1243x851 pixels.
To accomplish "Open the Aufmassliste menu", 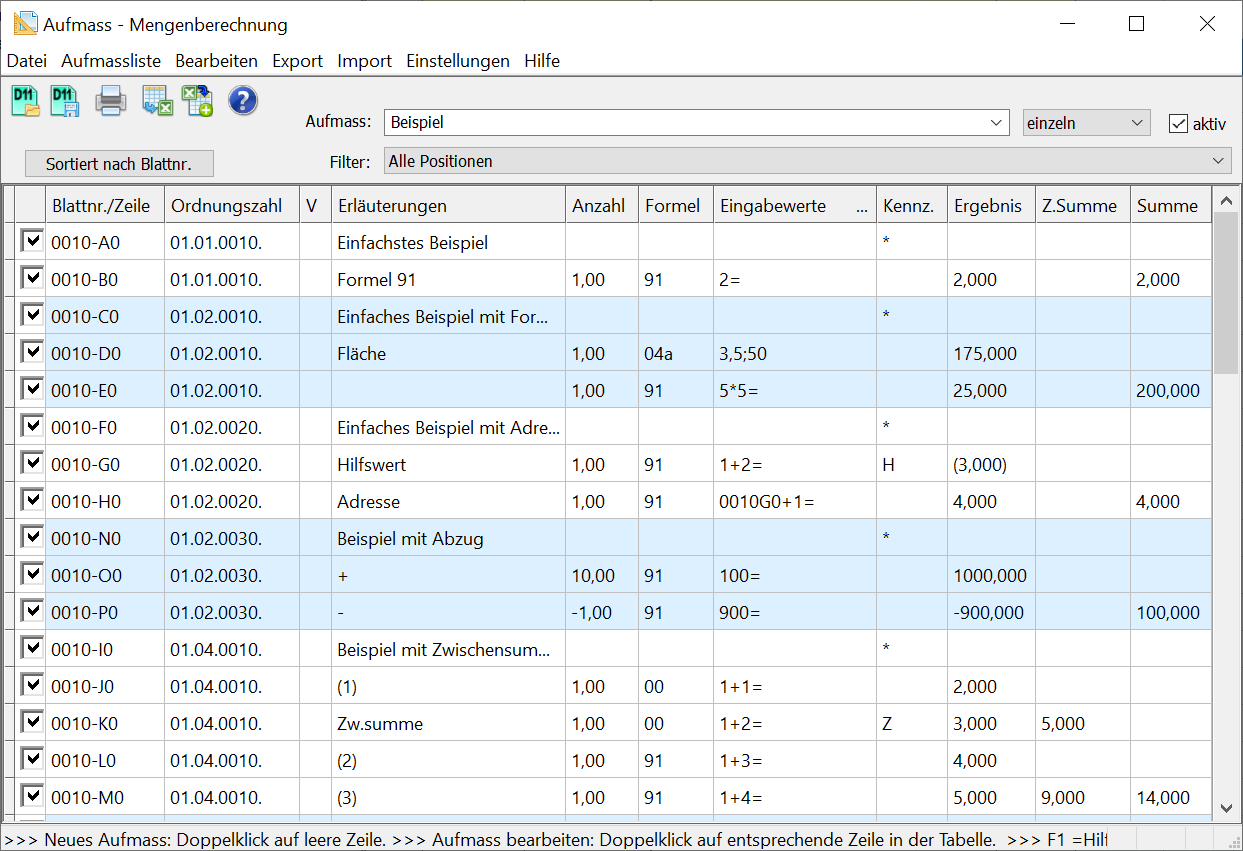I will [111, 61].
